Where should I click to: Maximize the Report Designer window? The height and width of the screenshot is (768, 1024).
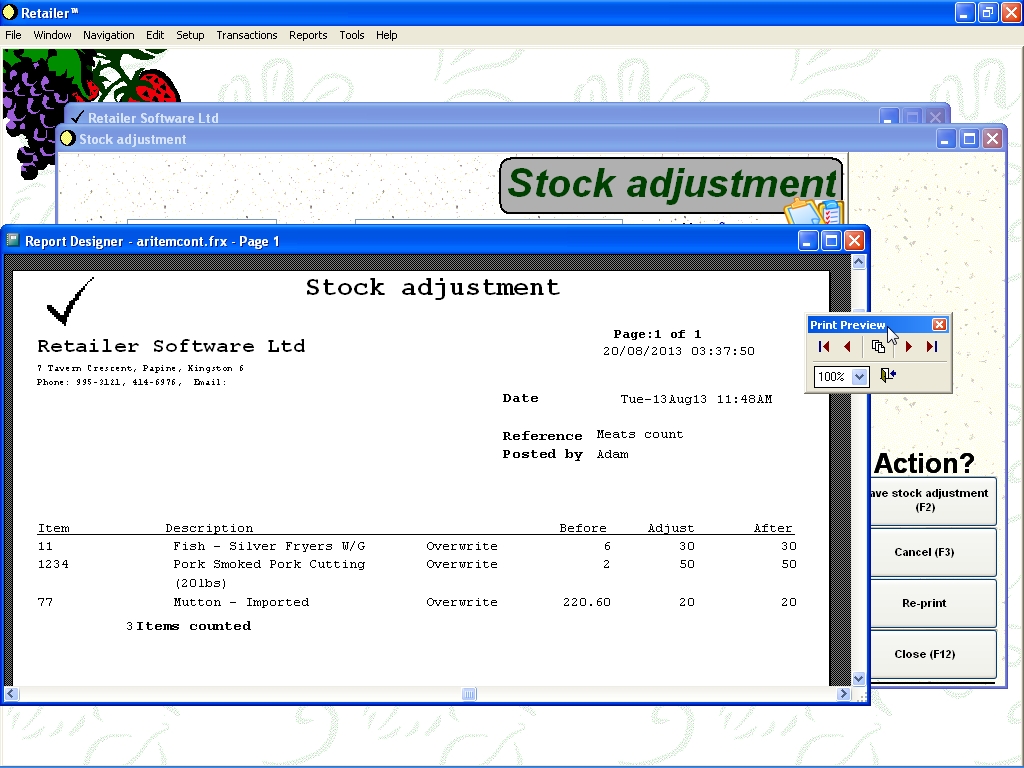pos(831,241)
